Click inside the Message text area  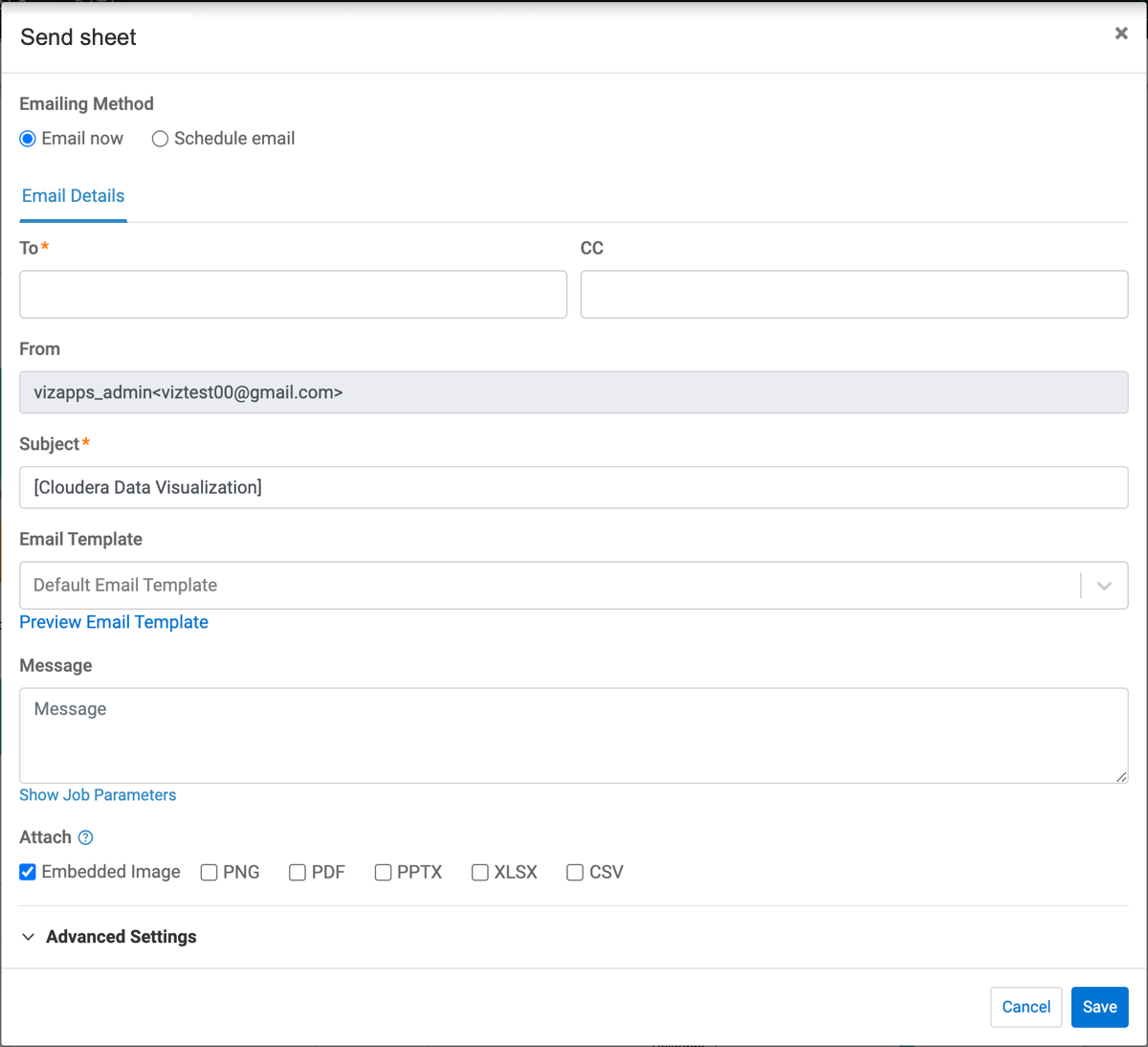[x=573, y=735]
